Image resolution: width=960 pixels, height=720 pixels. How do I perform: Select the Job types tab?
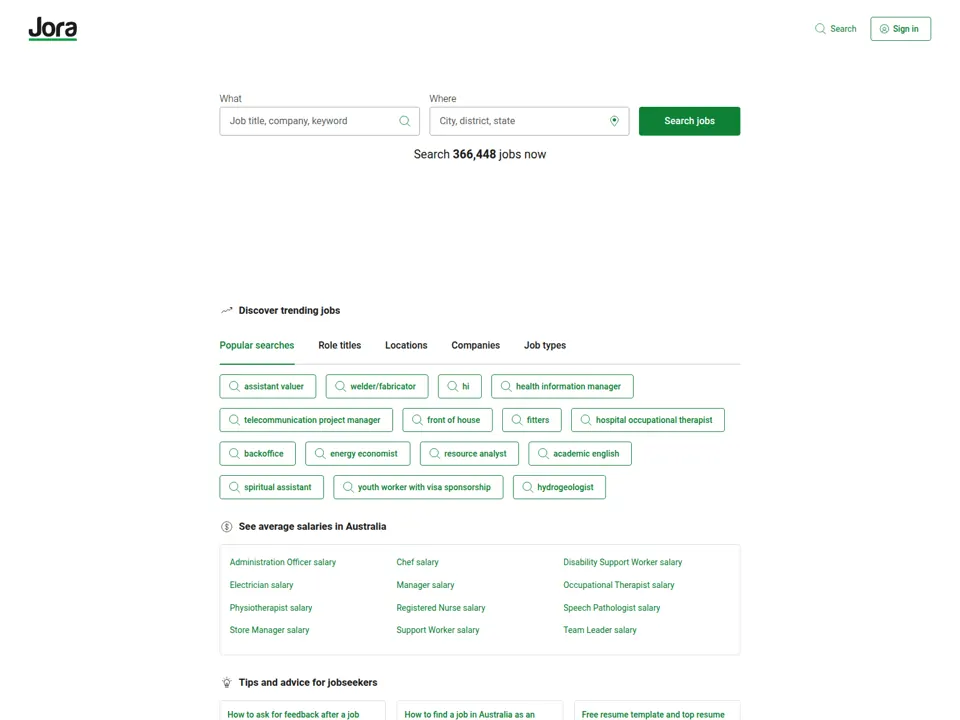coord(545,345)
